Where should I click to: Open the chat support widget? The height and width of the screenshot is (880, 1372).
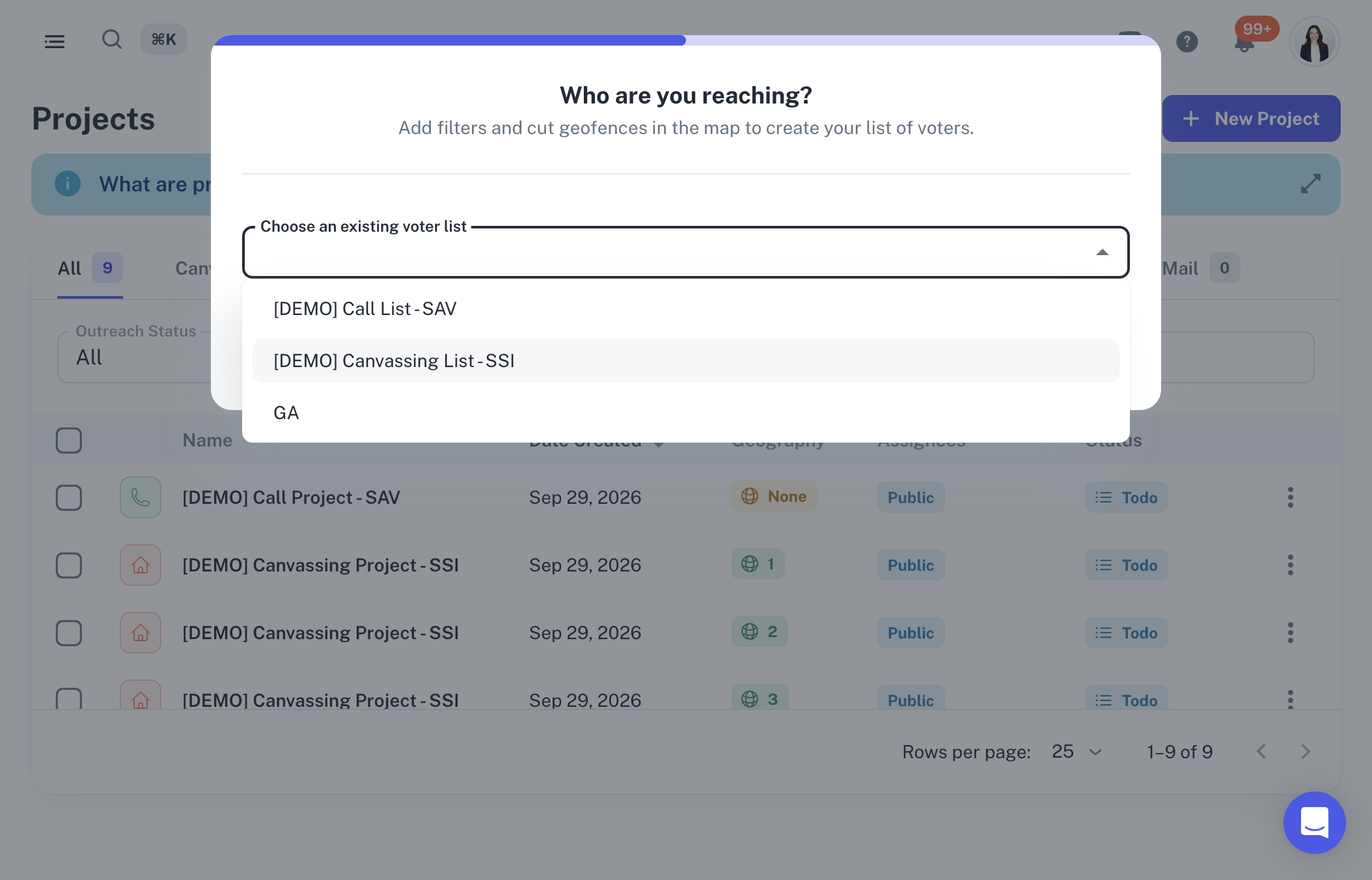pyautogui.click(x=1315, y=823)
